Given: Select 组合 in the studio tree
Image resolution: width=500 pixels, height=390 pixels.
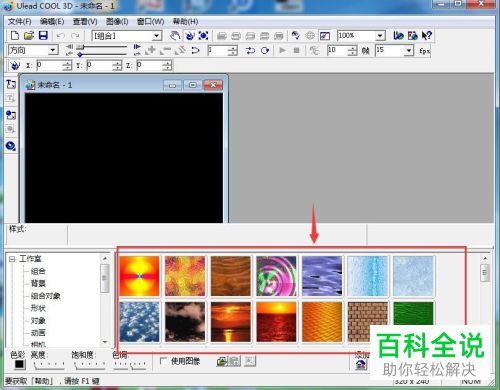Looking at the screenshot, I should coord(38,271).
